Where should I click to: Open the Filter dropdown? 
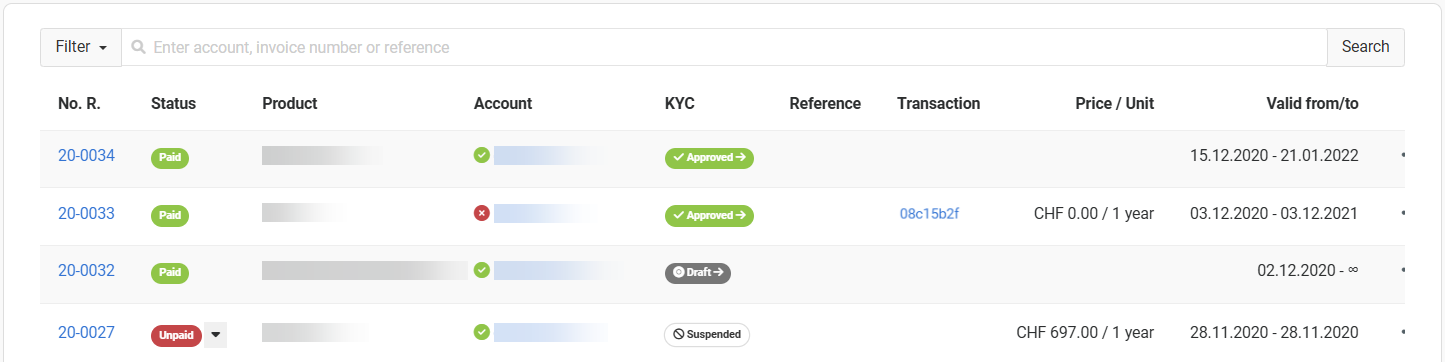81,47
